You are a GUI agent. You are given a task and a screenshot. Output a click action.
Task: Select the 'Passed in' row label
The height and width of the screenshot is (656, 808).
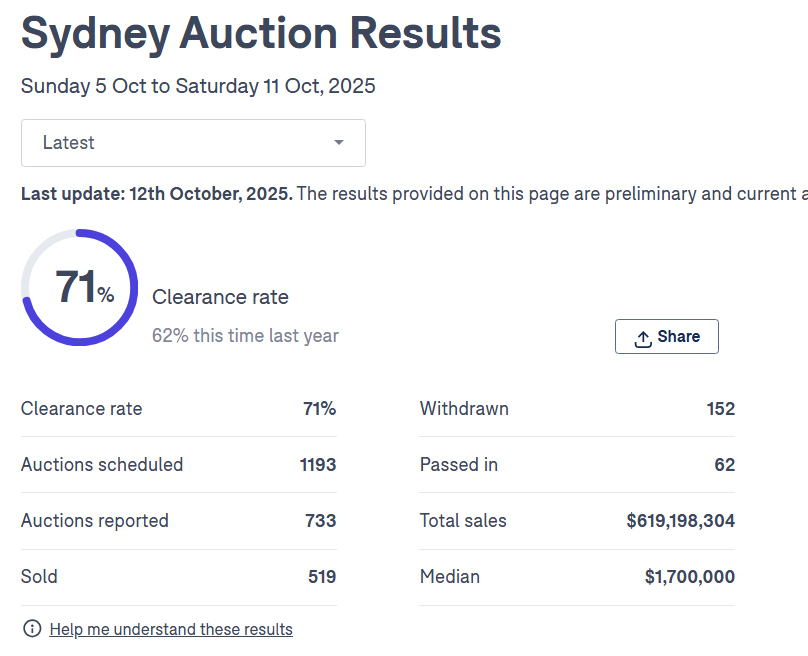tap(459, 465)
